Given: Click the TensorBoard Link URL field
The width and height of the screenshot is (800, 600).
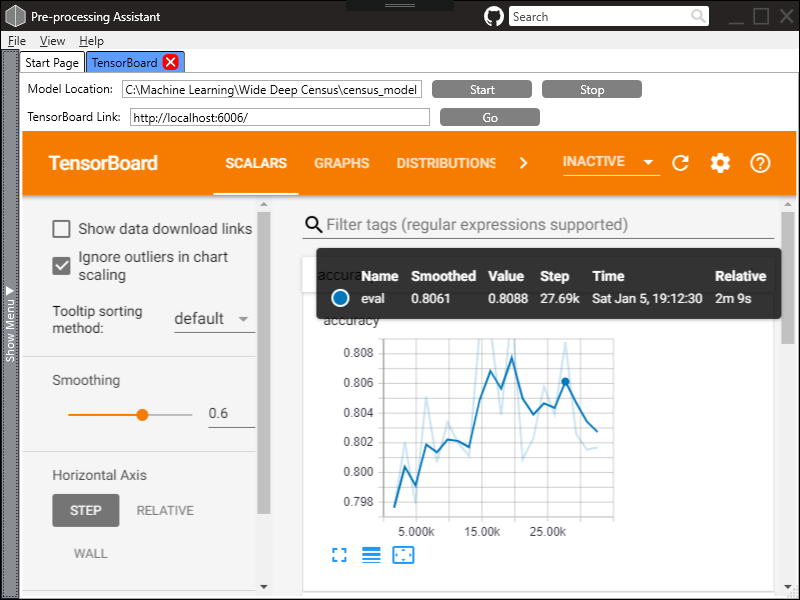Looking at the screenshot, I should pos(280,117).
